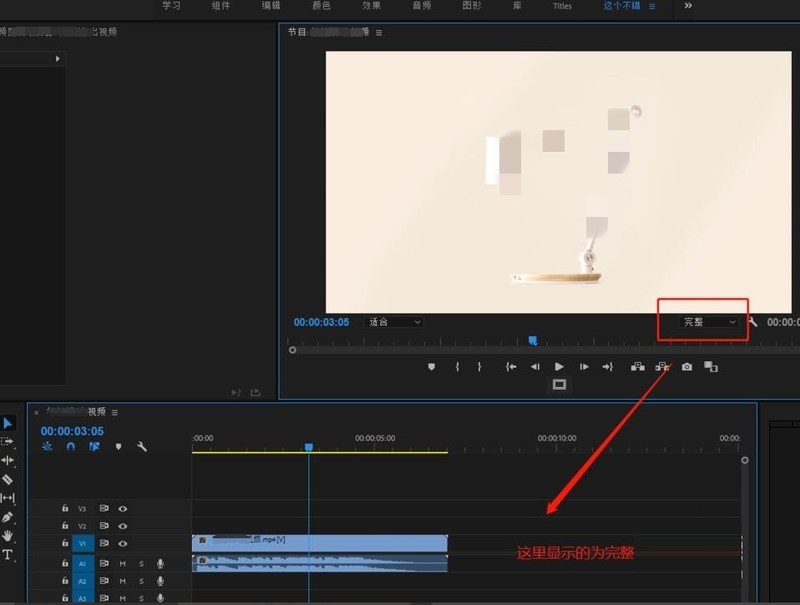
Task: Expand the workspace overflow chevron
Action: click(688, 6)
